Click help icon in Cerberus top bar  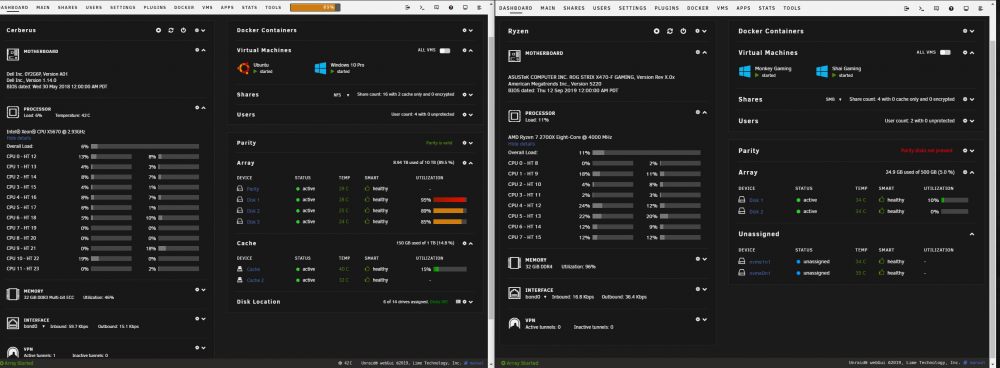coord(451,8)
